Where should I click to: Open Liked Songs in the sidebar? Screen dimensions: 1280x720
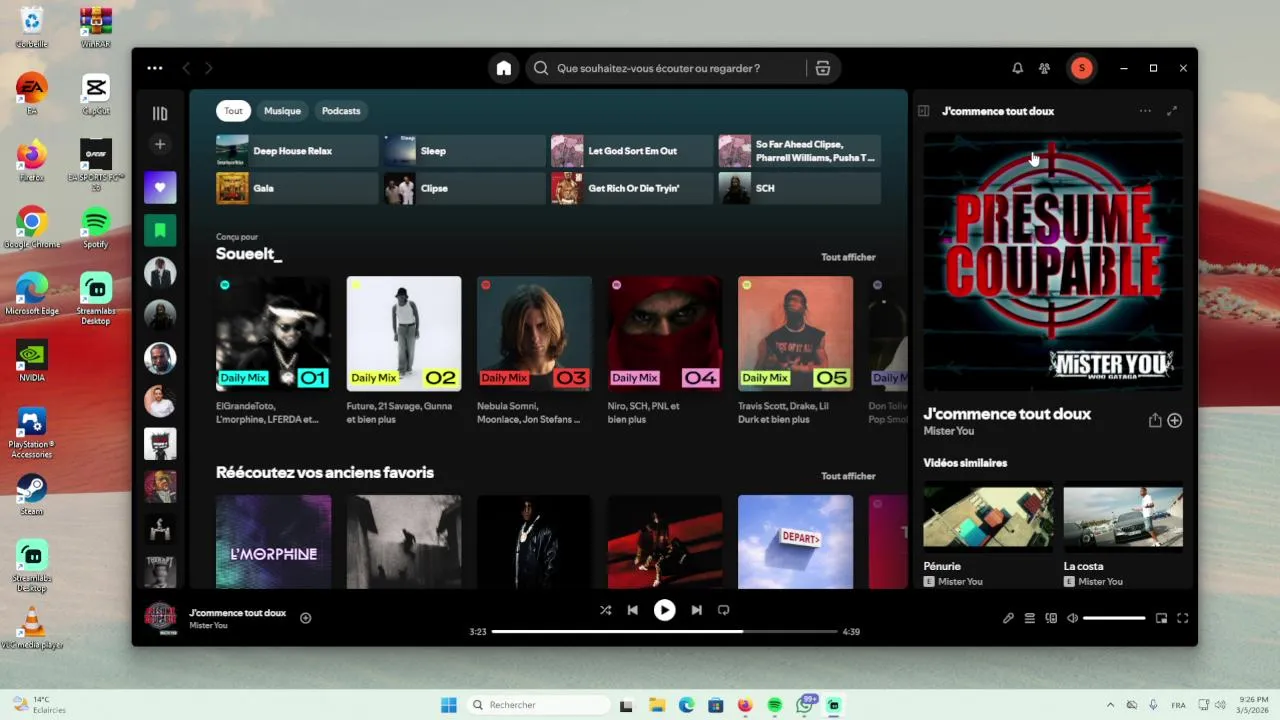(x=160, y=187)
